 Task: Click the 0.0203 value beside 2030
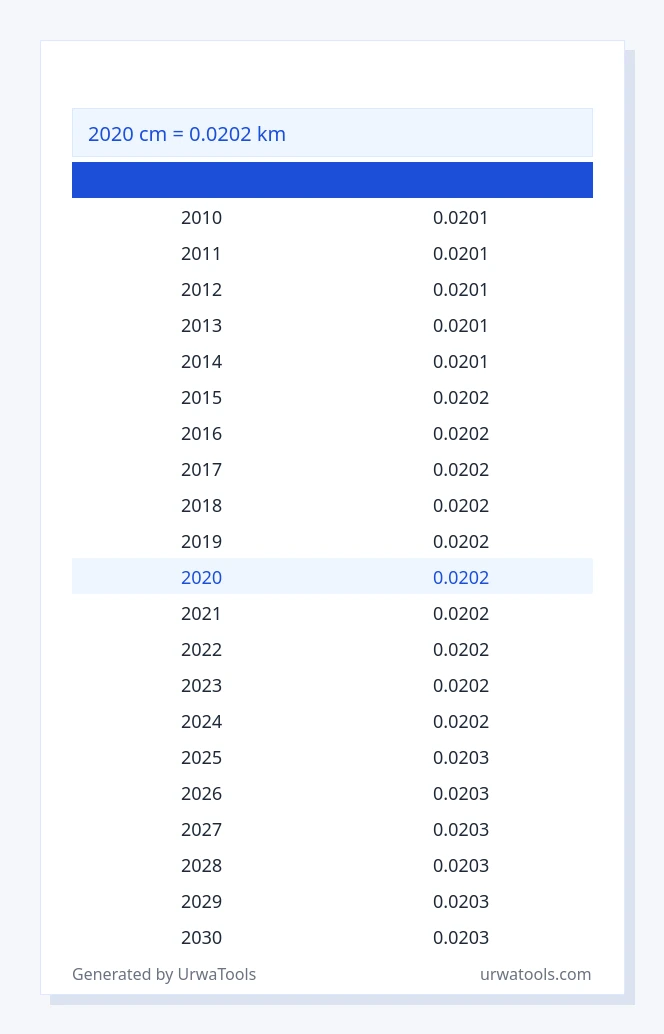point(461,937)
